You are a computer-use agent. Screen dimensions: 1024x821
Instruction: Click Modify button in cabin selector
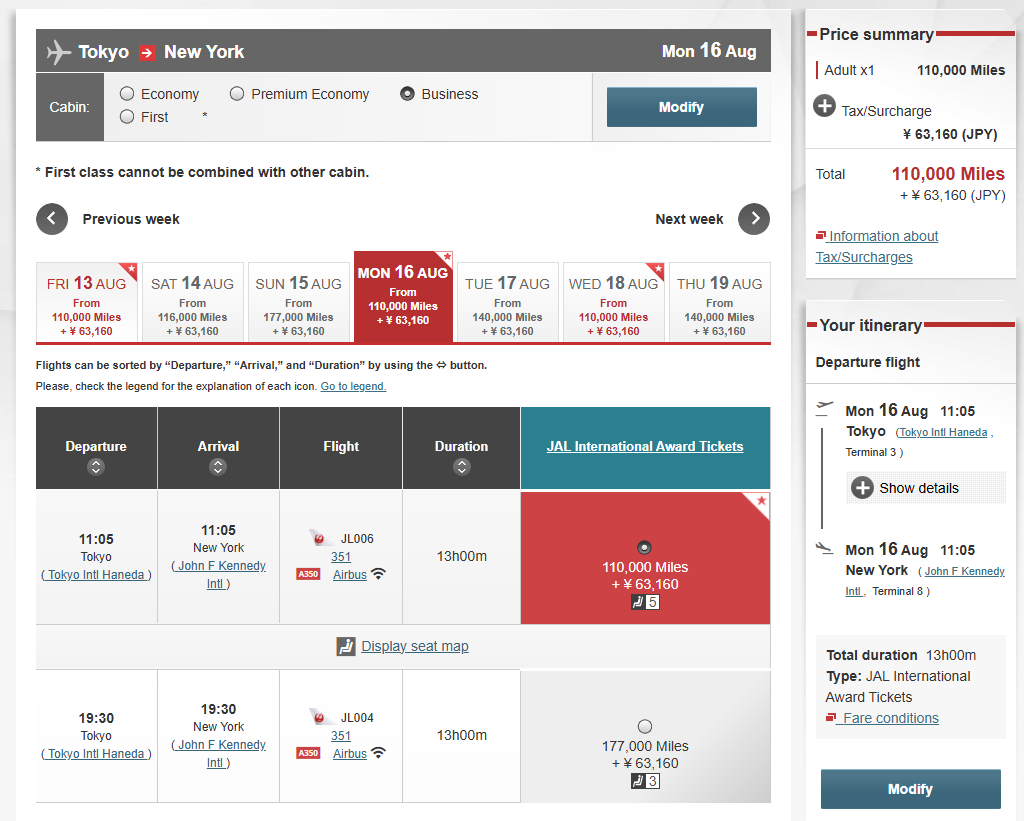click(x=682, y=107)
